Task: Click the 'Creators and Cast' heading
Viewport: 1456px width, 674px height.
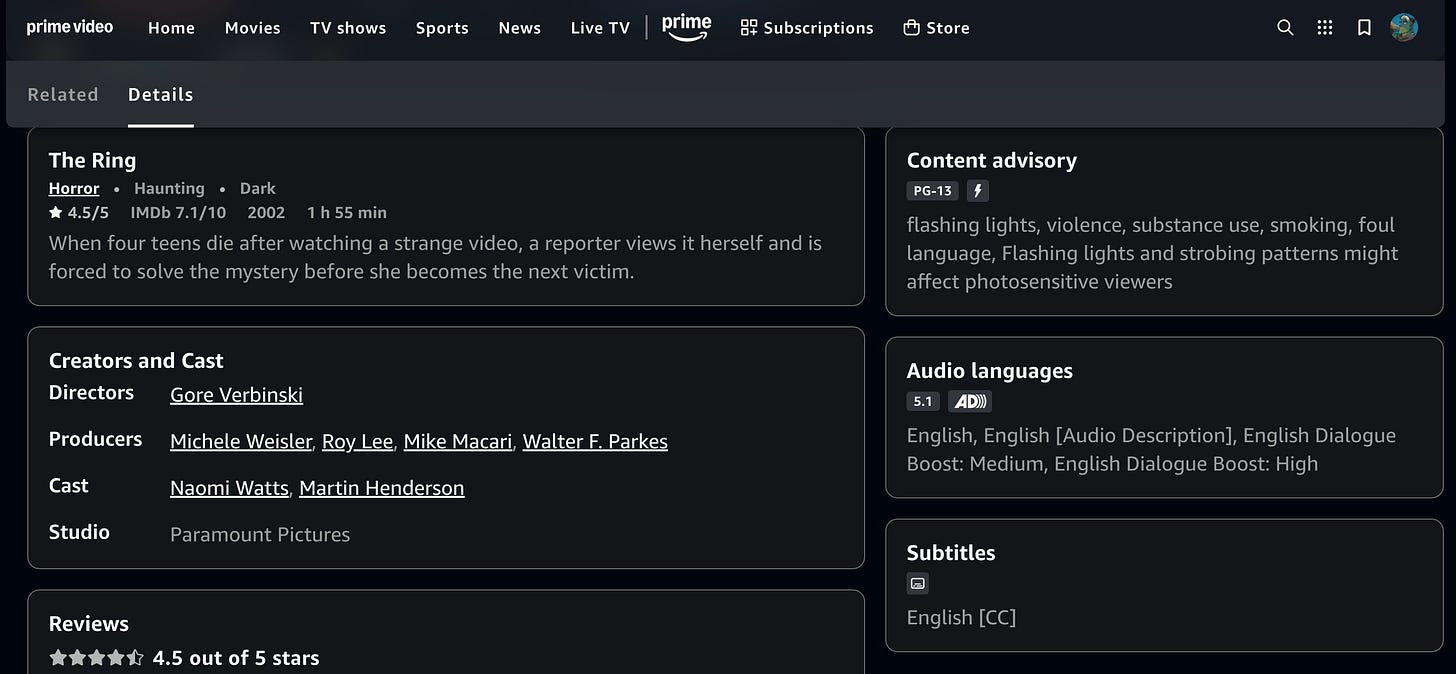Action: pos(136,360)
